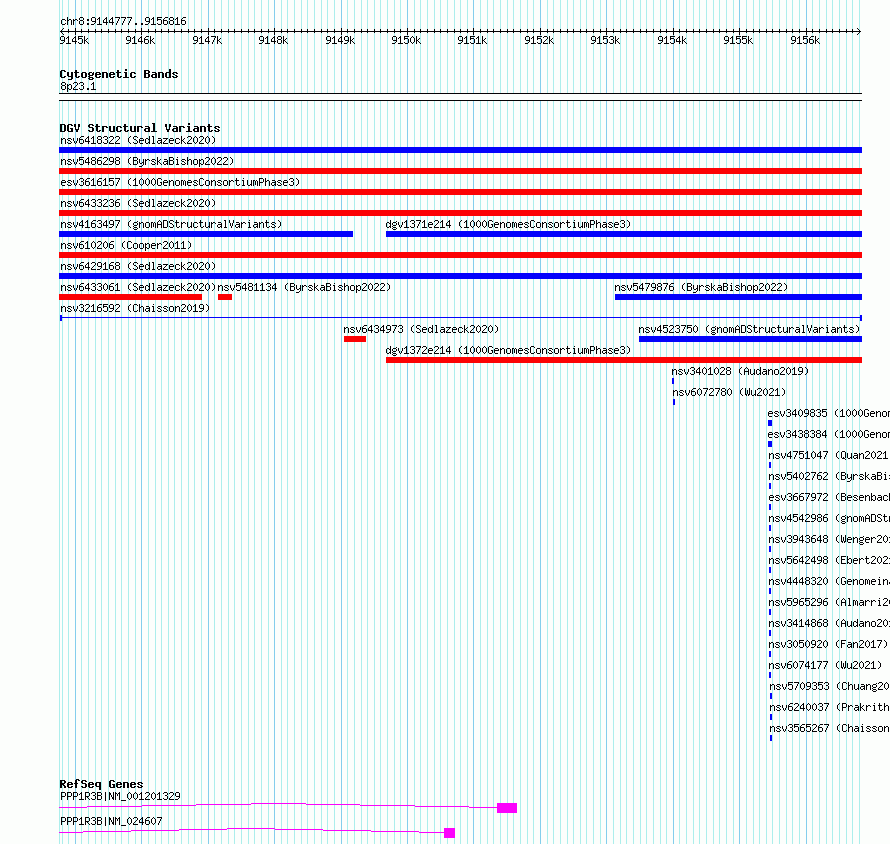The image size is (890, 844).
Task: Select nsv3401028 (Audano2019) label
Action: pyautogui.click(x=740, y=371)
